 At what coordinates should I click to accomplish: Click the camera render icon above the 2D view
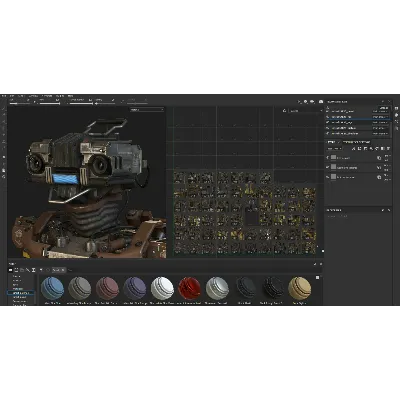click(x=321, y=102)
